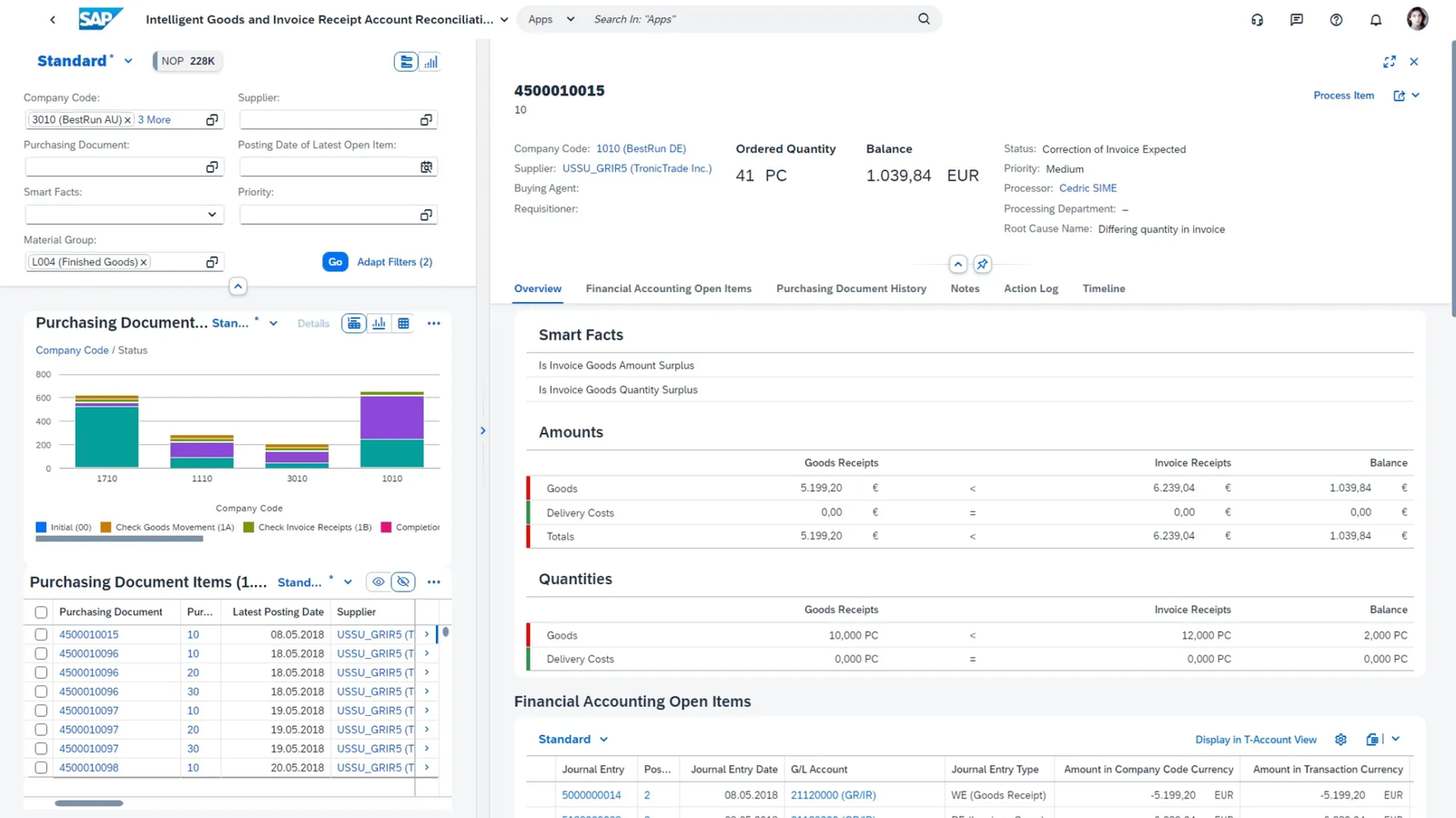
Task: Switch chart panel to table view
Action: [x=403, y=323]
